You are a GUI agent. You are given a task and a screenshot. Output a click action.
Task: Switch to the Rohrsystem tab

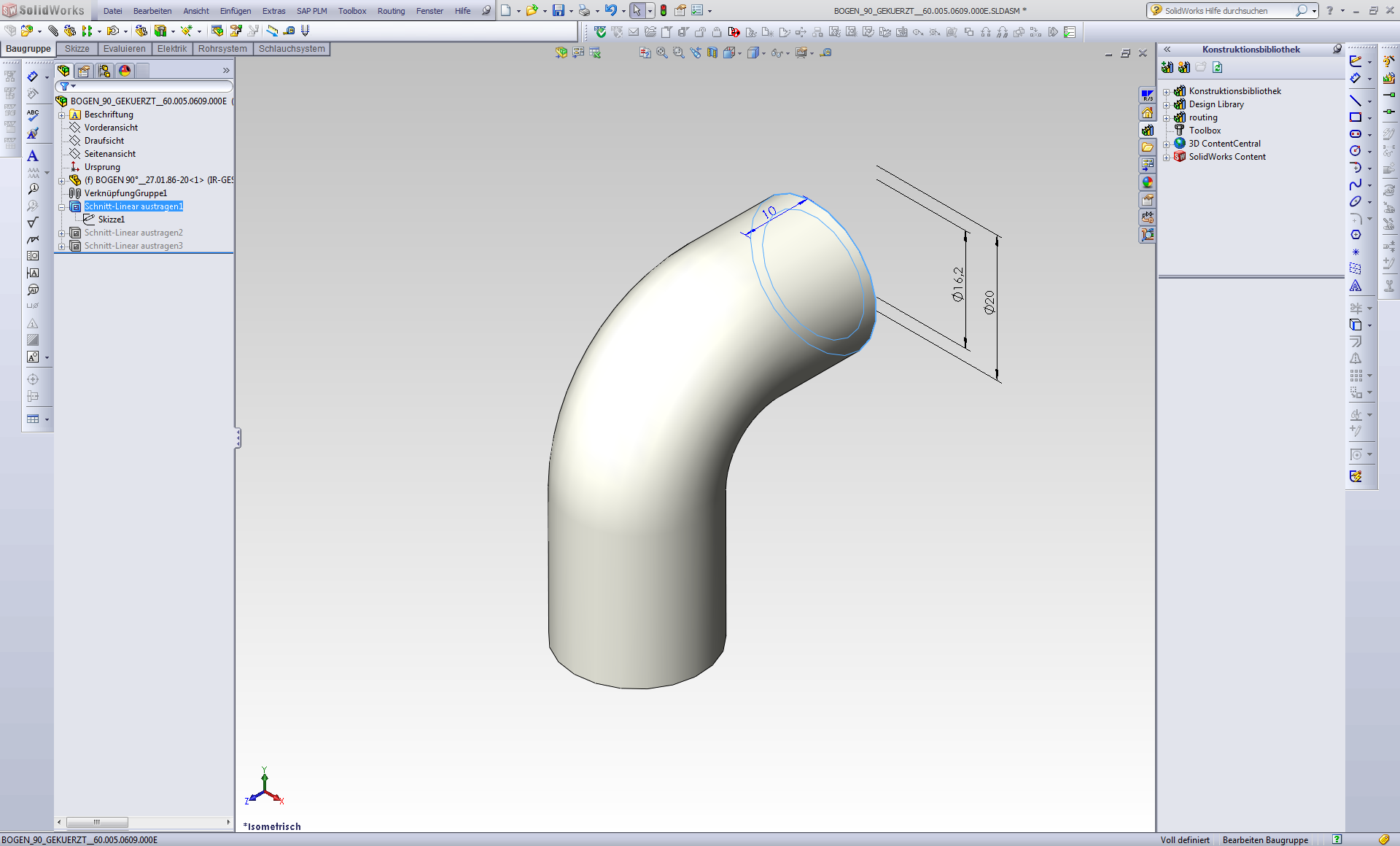tap(222, 49)
